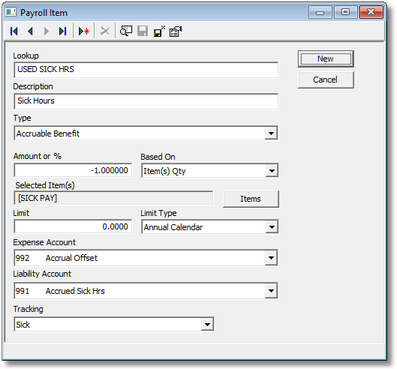Image resolution: width=397 pixels, height=369 pixels.
Task: Click the Lookup field with USED SICK HRS
Action: click(x=146, y=70)
